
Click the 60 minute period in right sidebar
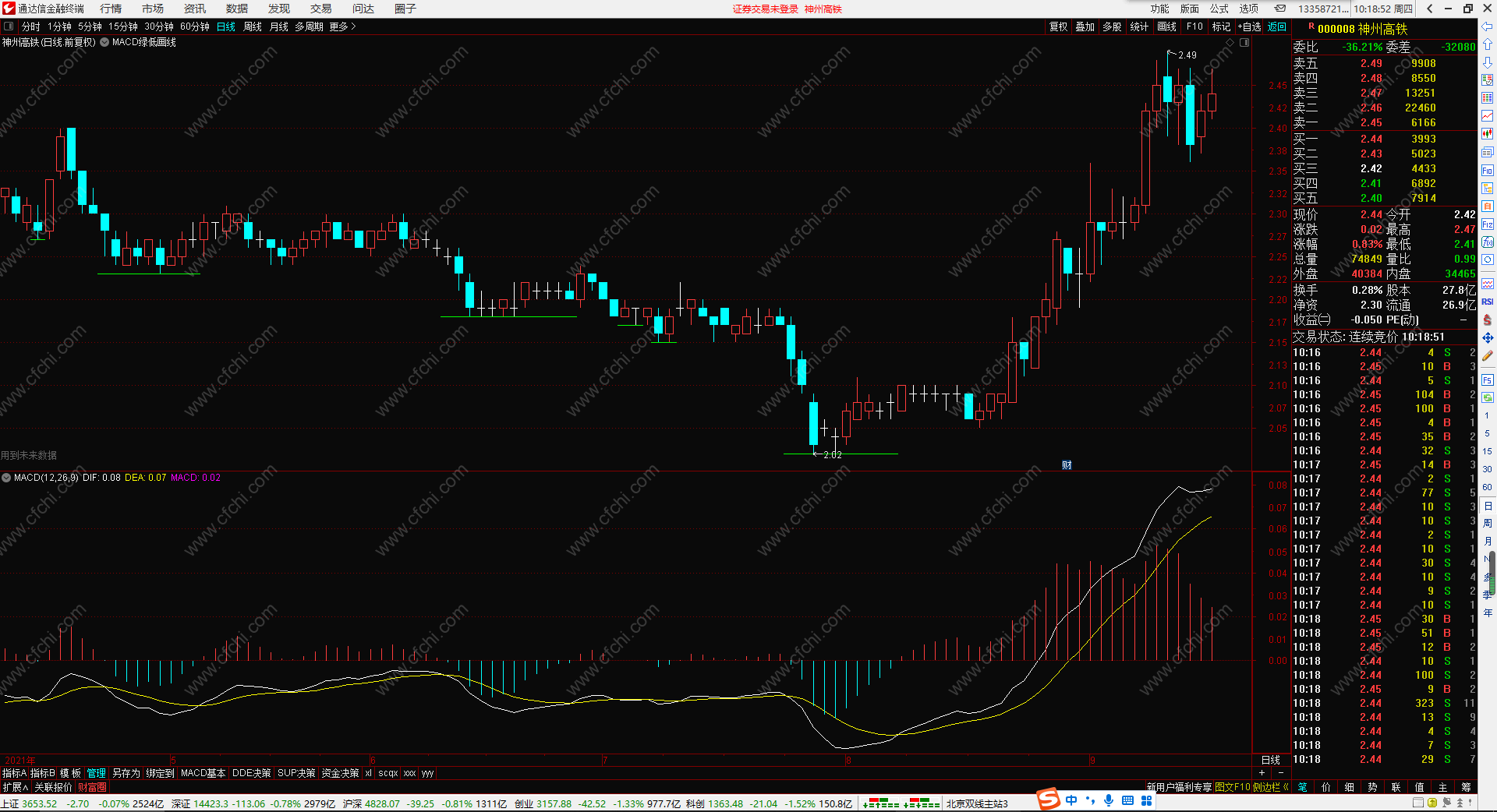[x=1487, y=487]
